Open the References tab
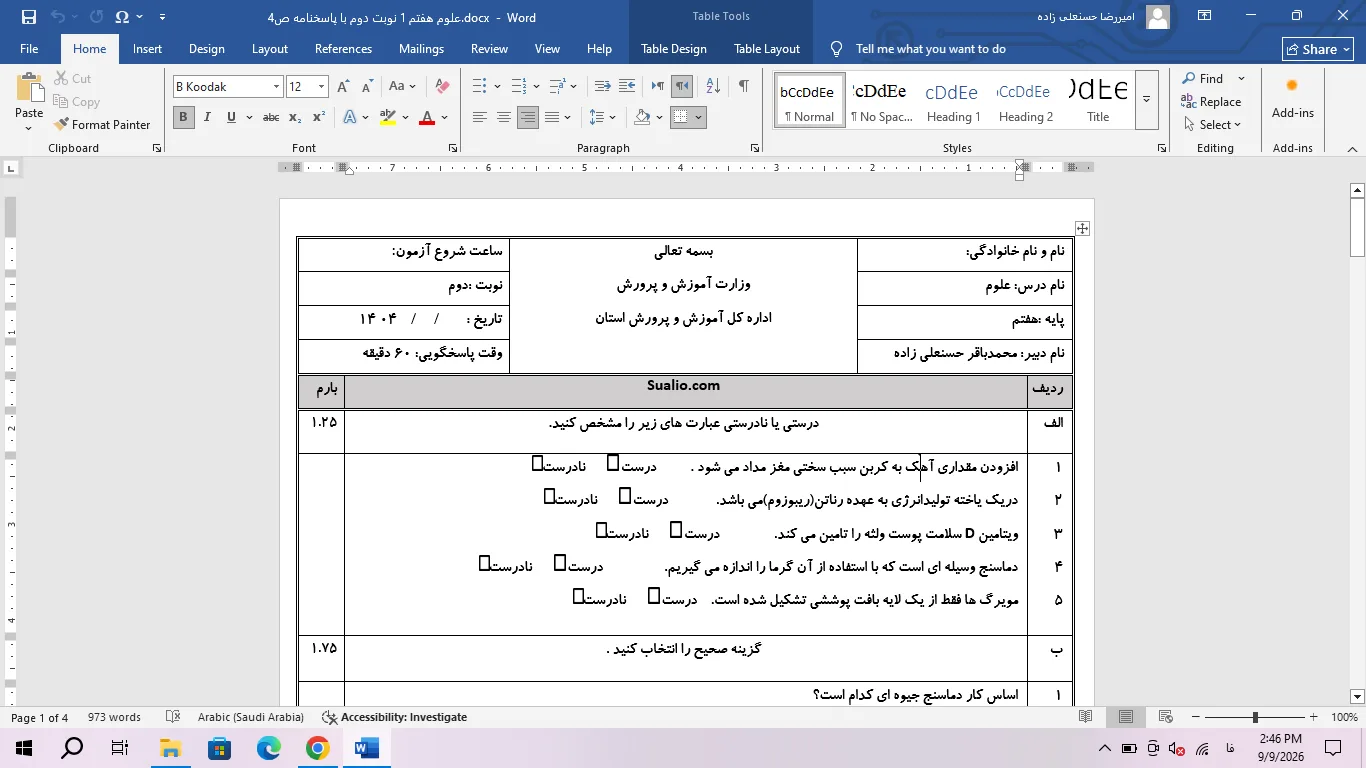Image resolution: width=1366 pixels, height=768 pixels. (x=343, y=49)
